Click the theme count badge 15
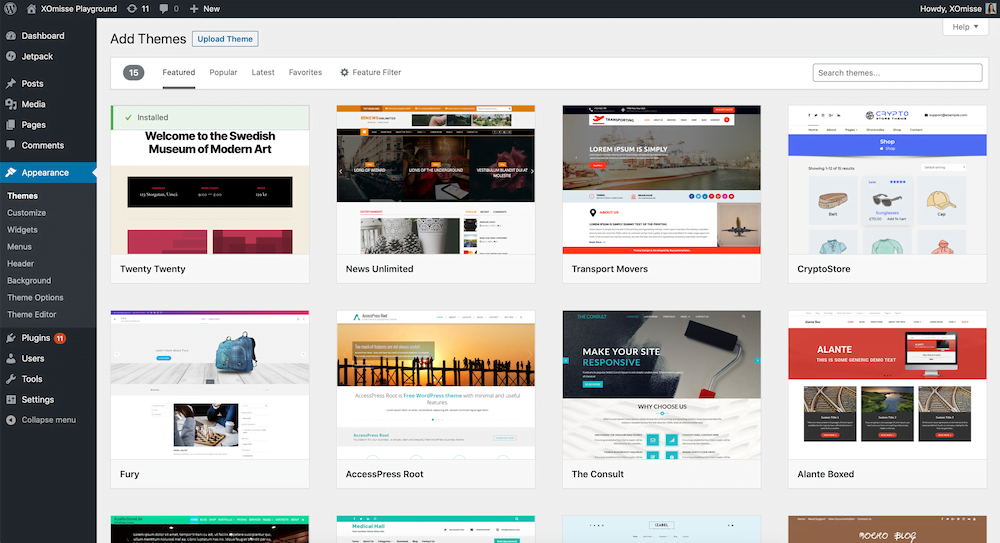The width and height of the screenshot is (1000, 543). click(x=133, y=73)
